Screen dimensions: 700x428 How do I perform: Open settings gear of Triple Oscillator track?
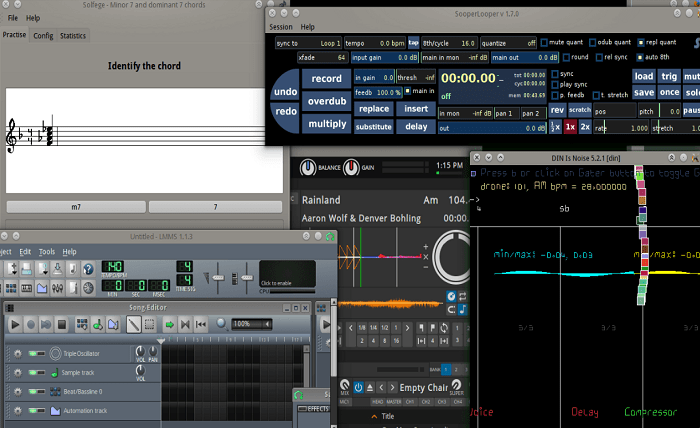pos(18,354)
